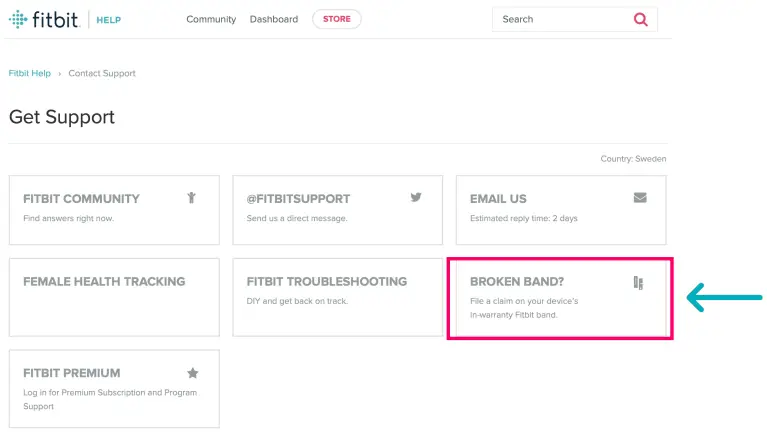Follow the Fitbit Help breadcrumb link
The height and width of the screenshot is (433, 767).
click(x=29, y=73)
